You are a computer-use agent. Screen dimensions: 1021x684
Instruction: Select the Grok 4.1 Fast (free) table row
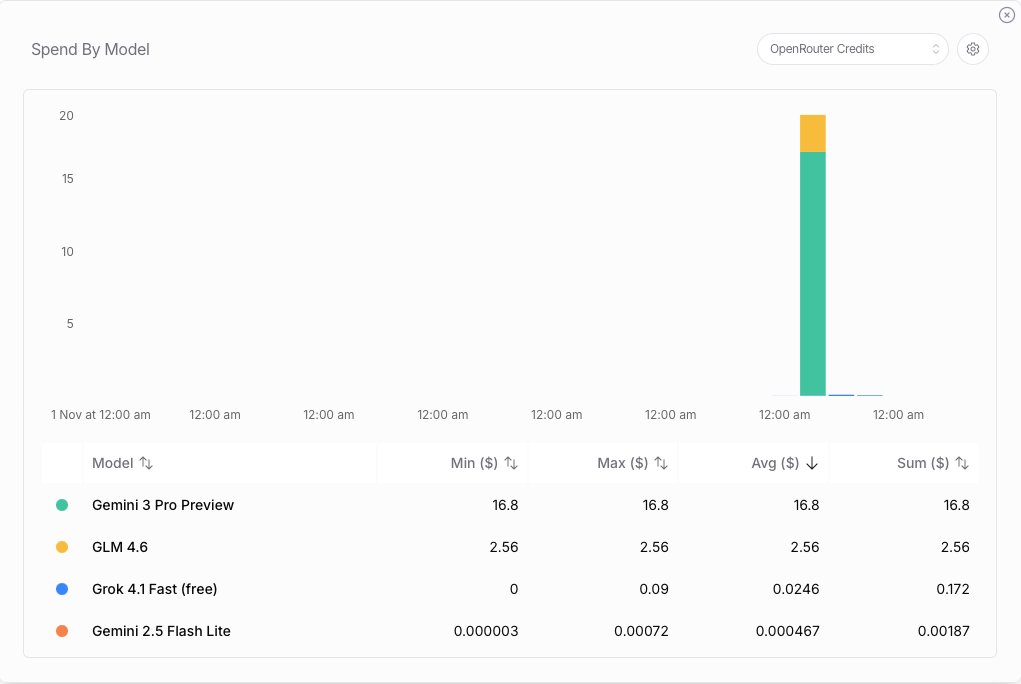(x=400, y=589)
